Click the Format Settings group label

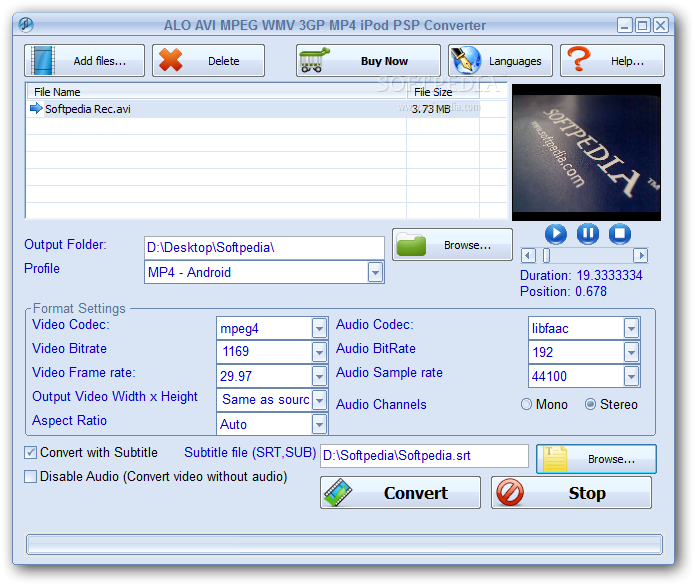pyautogui.click(x=79, y=308)
